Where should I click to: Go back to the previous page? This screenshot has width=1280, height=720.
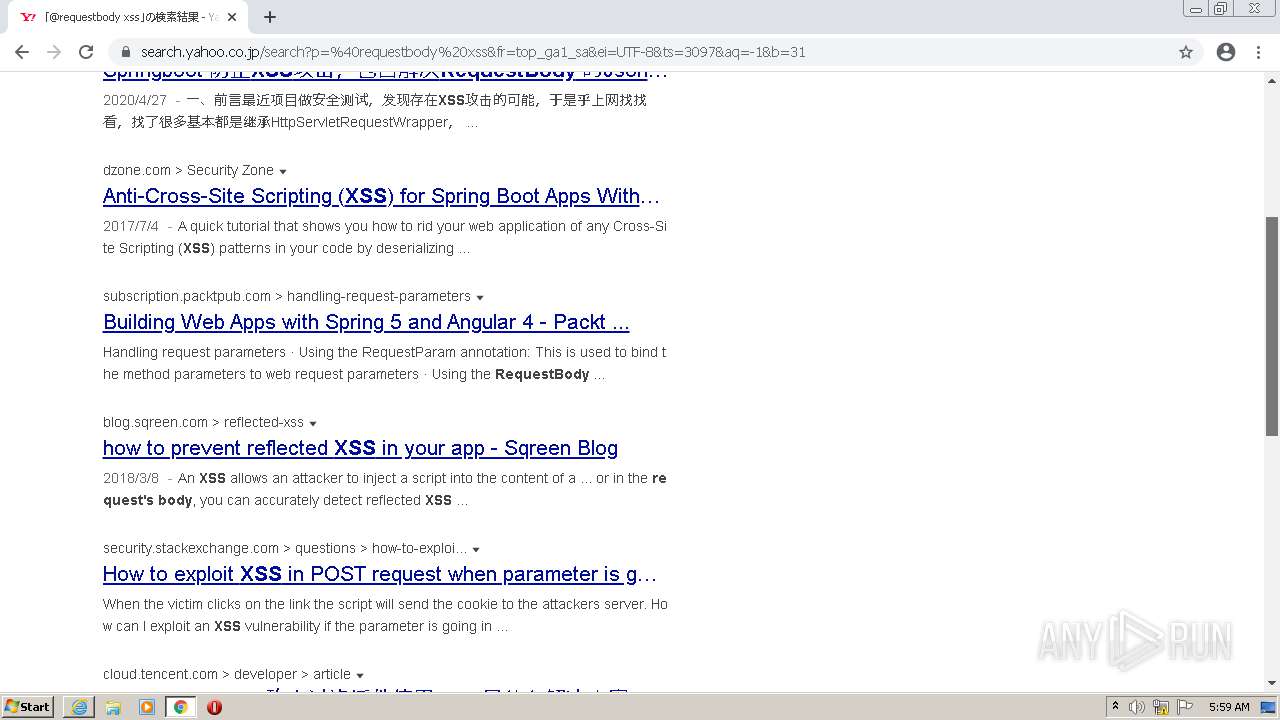[22, 52]
